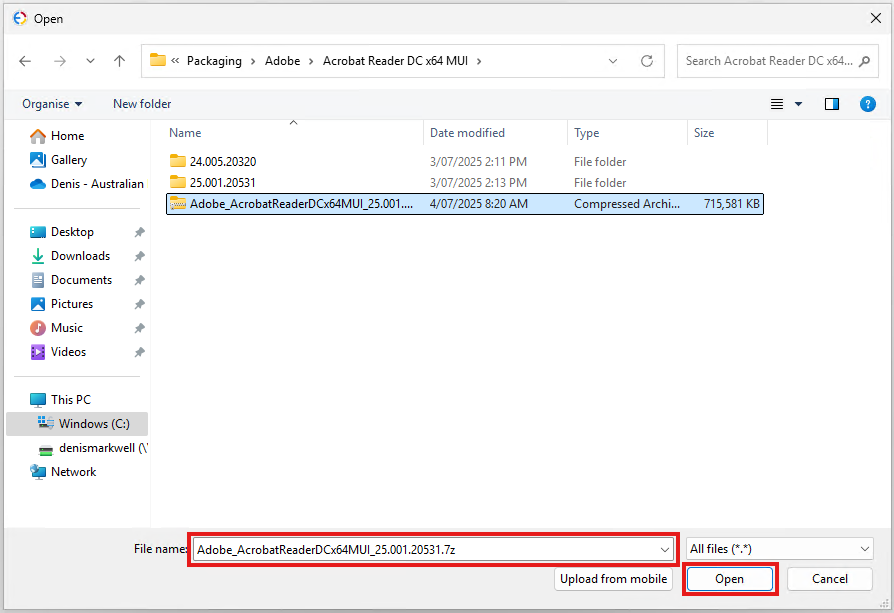Open the Downloads quick access folder
This screenshot has width=894, height=613.
[80, 256]
